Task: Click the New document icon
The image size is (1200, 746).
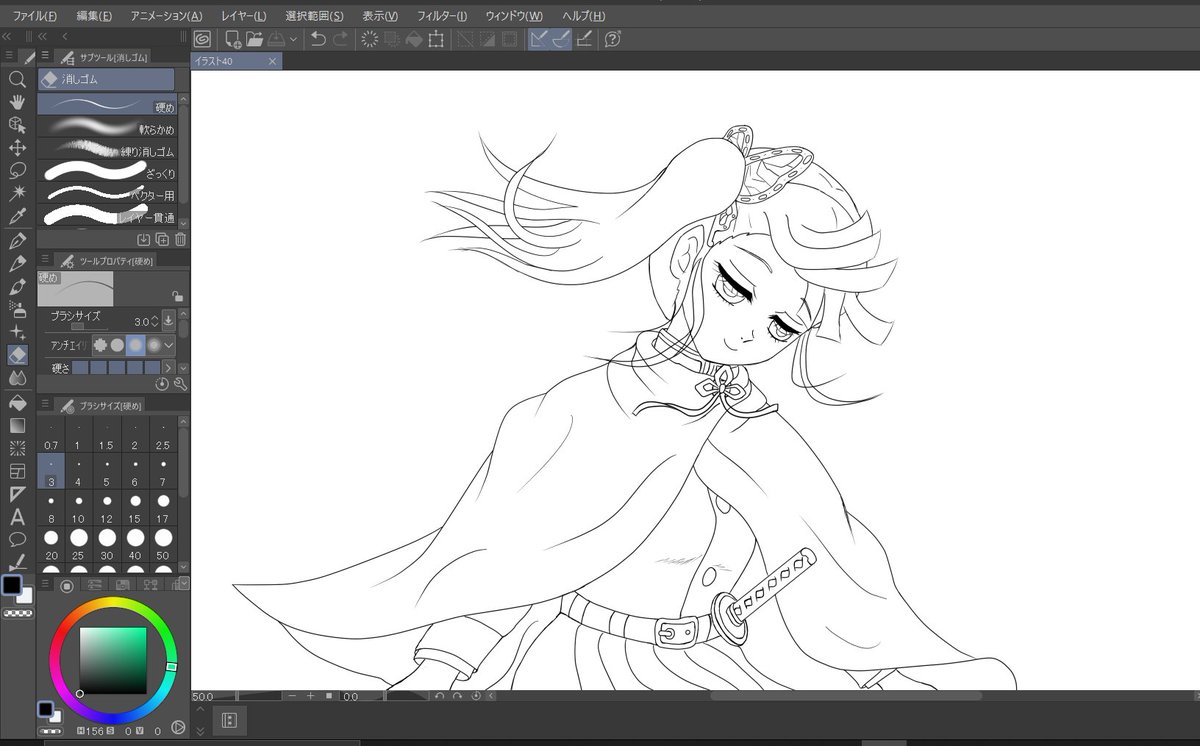Action: (x=232, y=39)
